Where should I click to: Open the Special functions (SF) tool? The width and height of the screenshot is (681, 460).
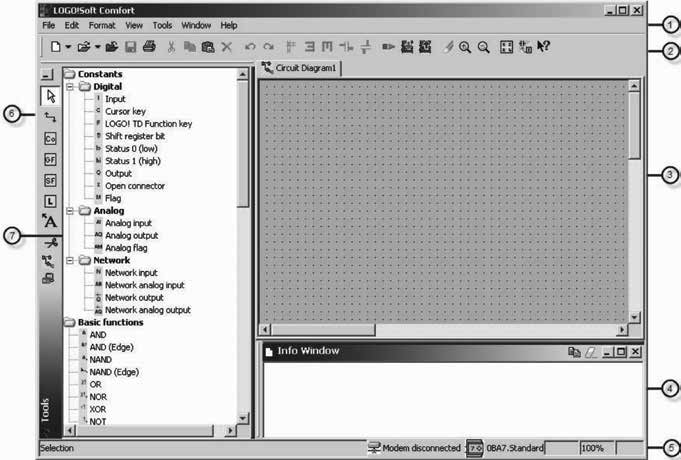pyautogui.click(x=50, y=180)
